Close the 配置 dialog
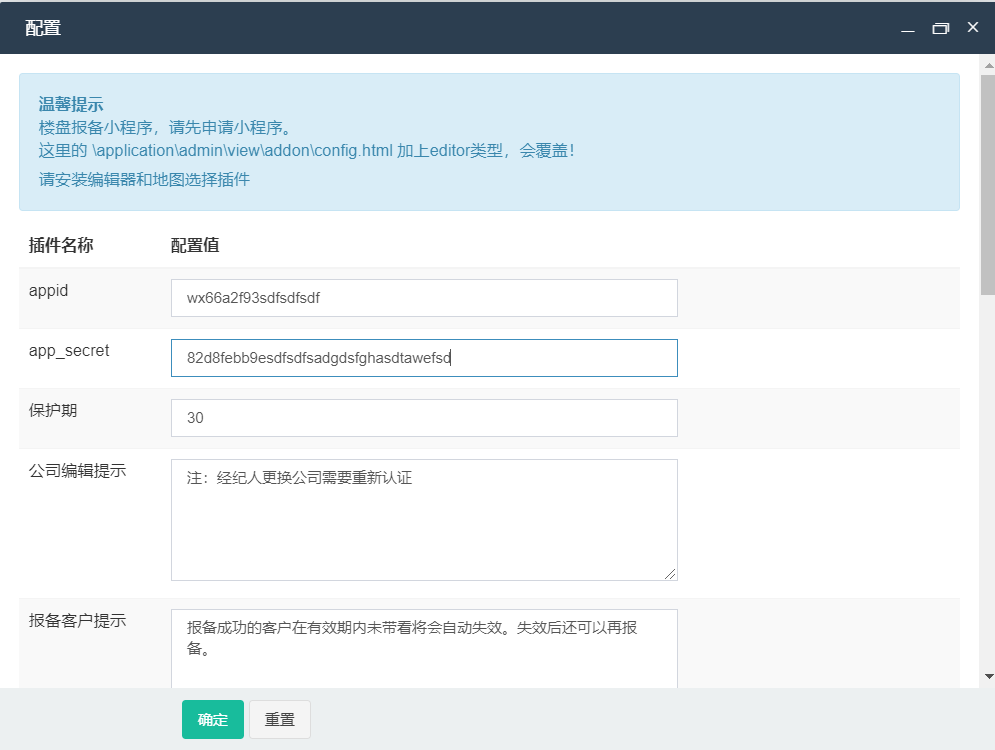995x750 pixels. click(x=972, y=28)
